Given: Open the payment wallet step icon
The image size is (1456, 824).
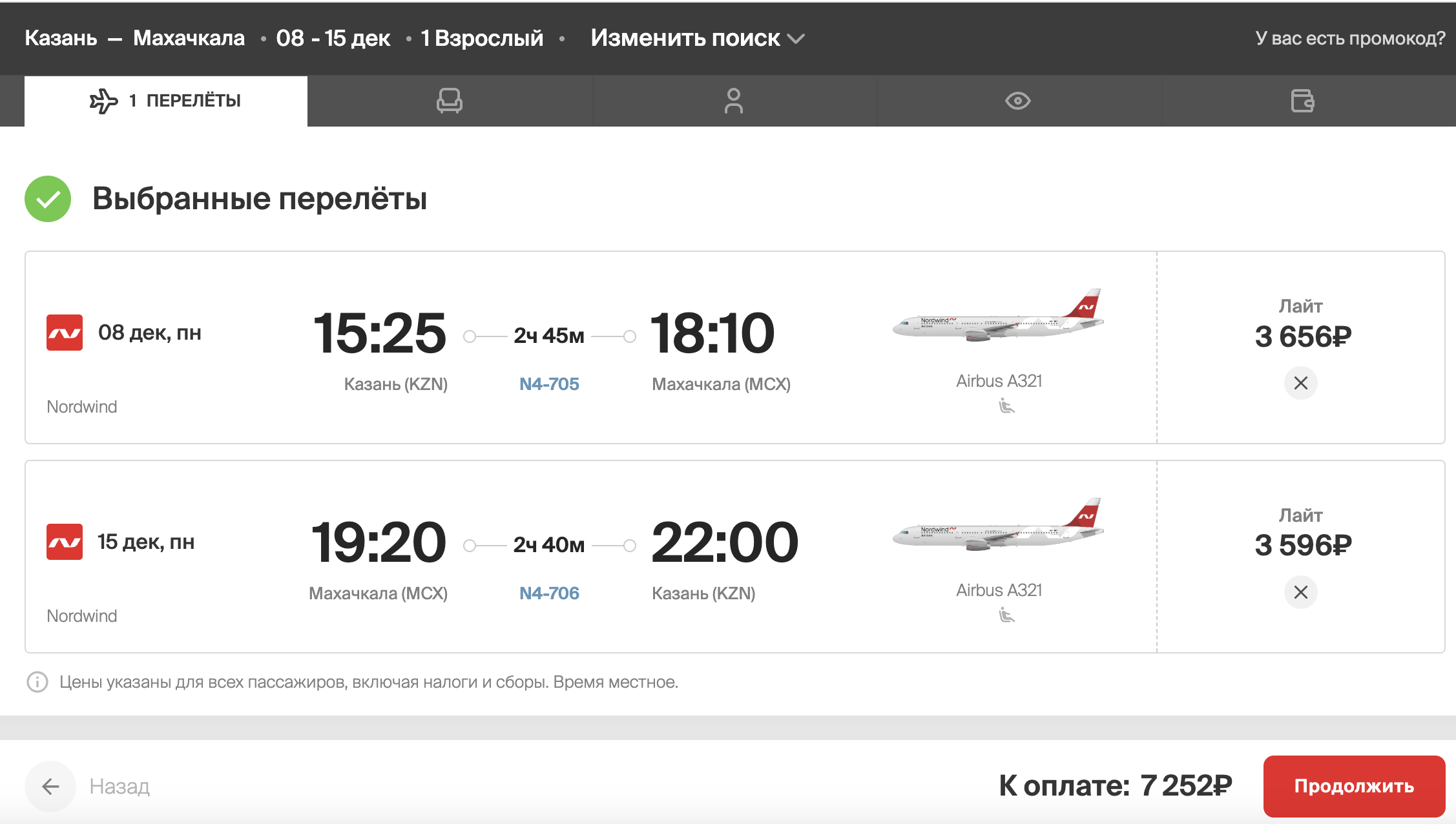Looking at the screenshot, I should point(1302,101).
